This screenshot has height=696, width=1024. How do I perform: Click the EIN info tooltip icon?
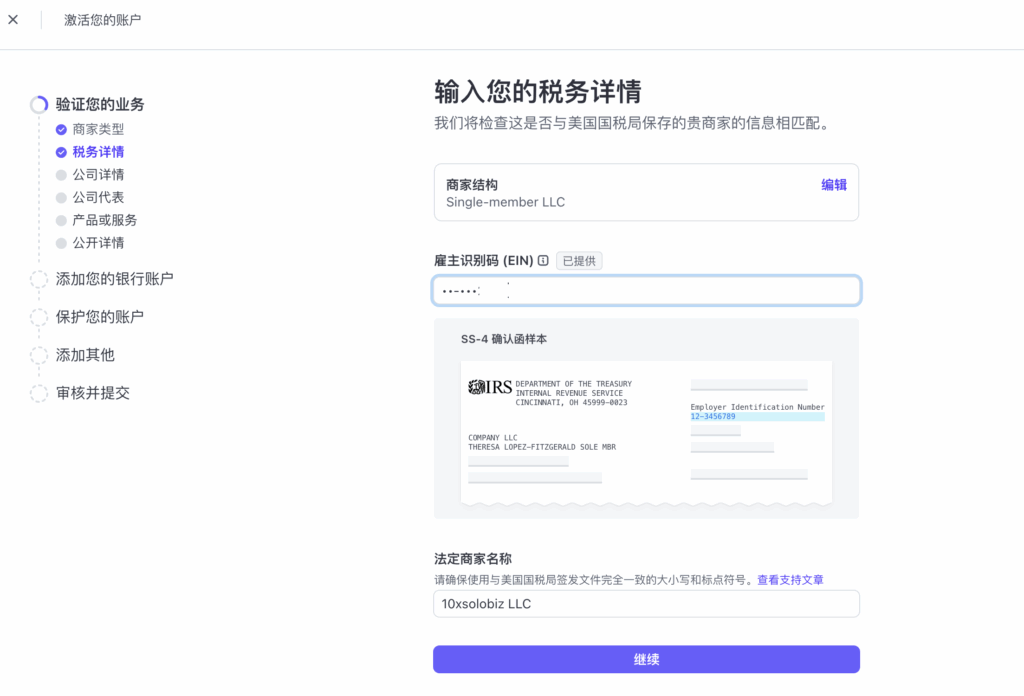coord(543,261)
